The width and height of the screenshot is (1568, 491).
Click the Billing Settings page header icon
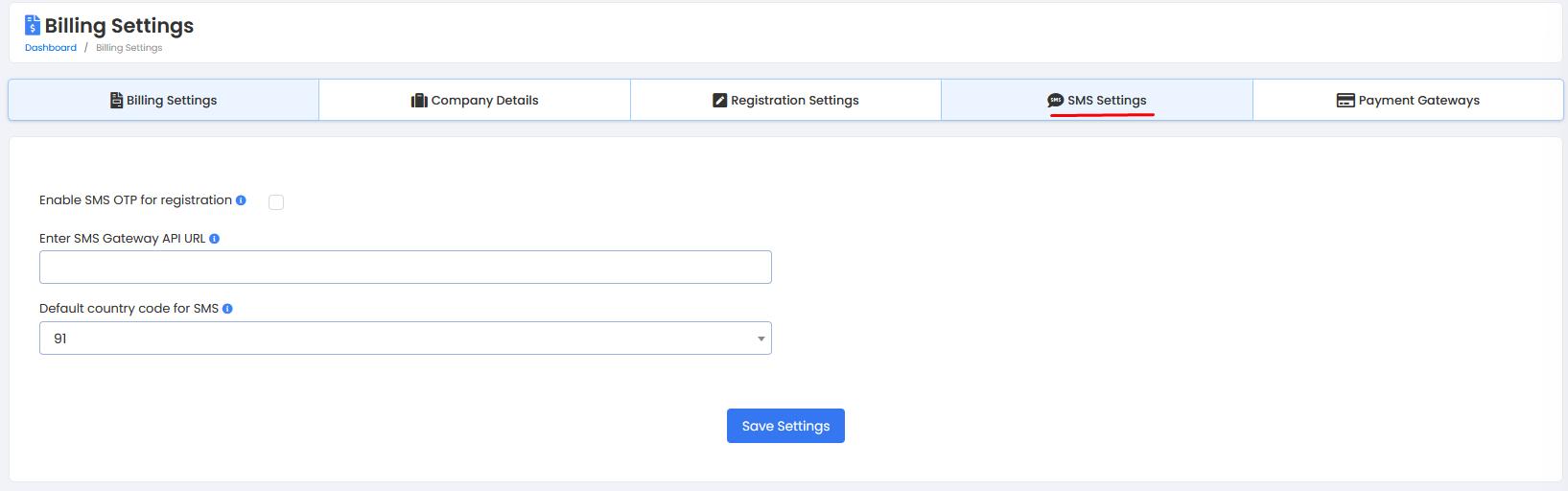[x=33, y=25]
